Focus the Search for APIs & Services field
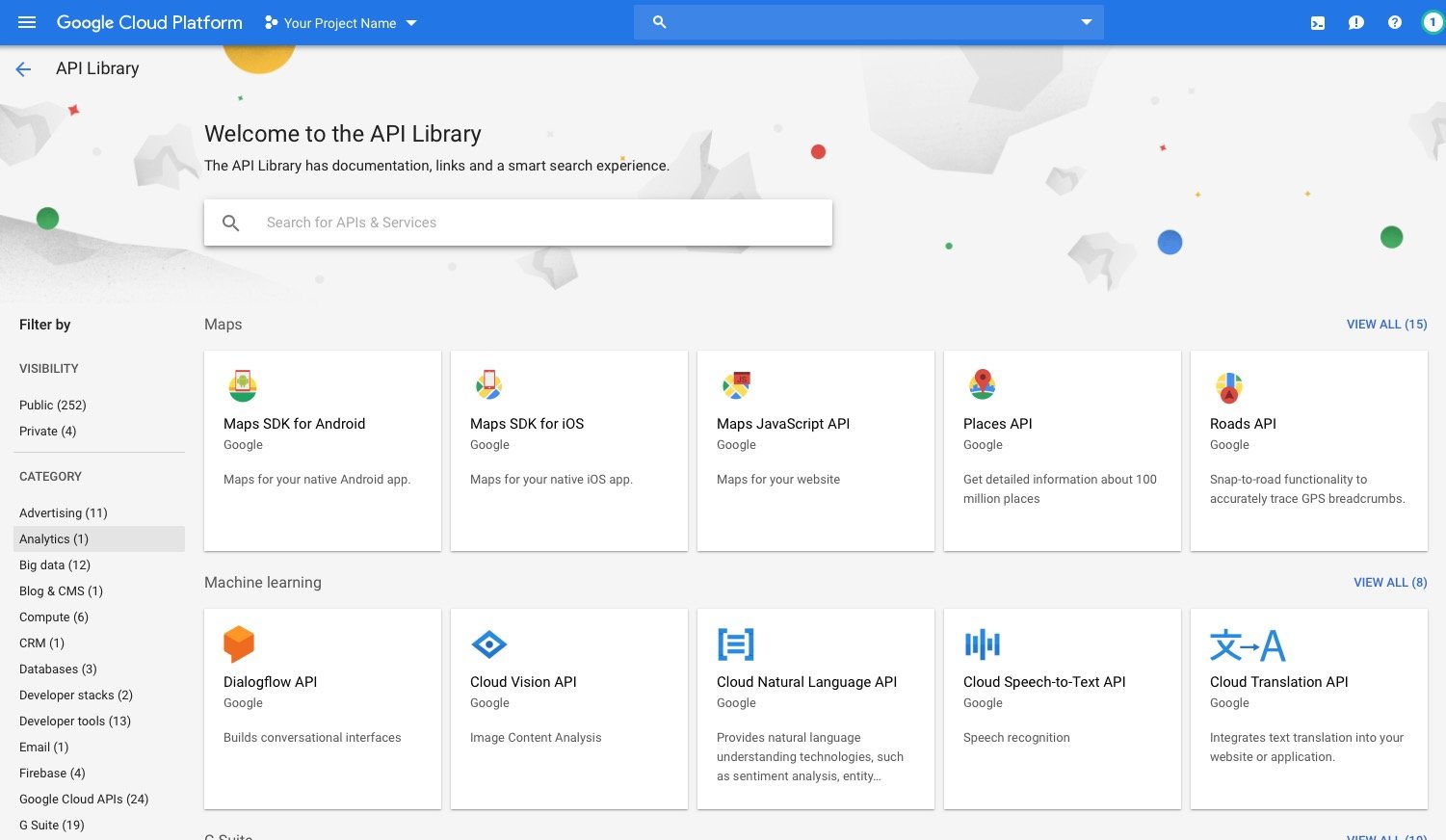The width and height of the screenshot is (1446, 840). point(518,223)
